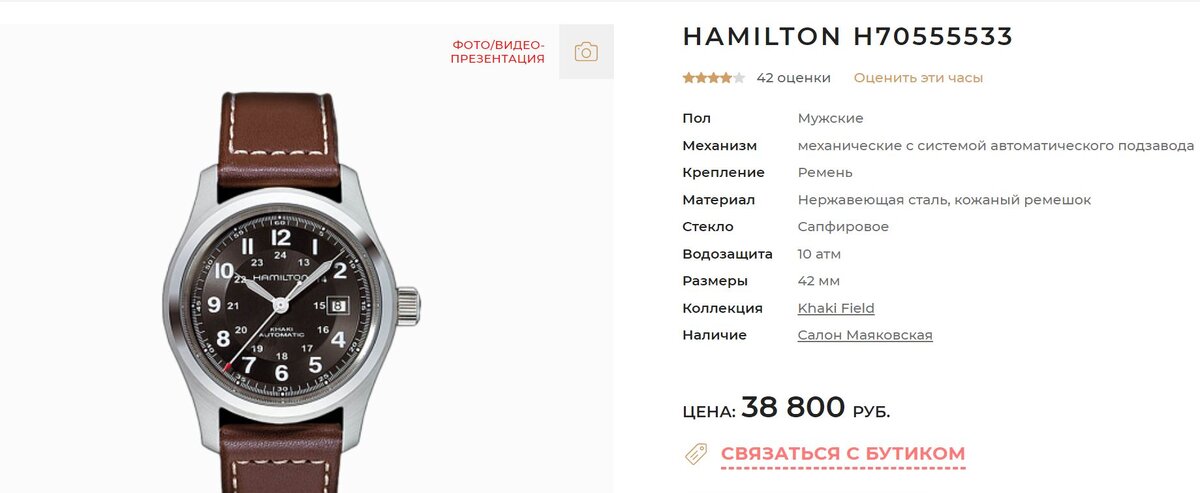Open the 42 оценки ratings count
Image resolution: width=1200 pixels, height=493 pixels.
coord(794,77)
